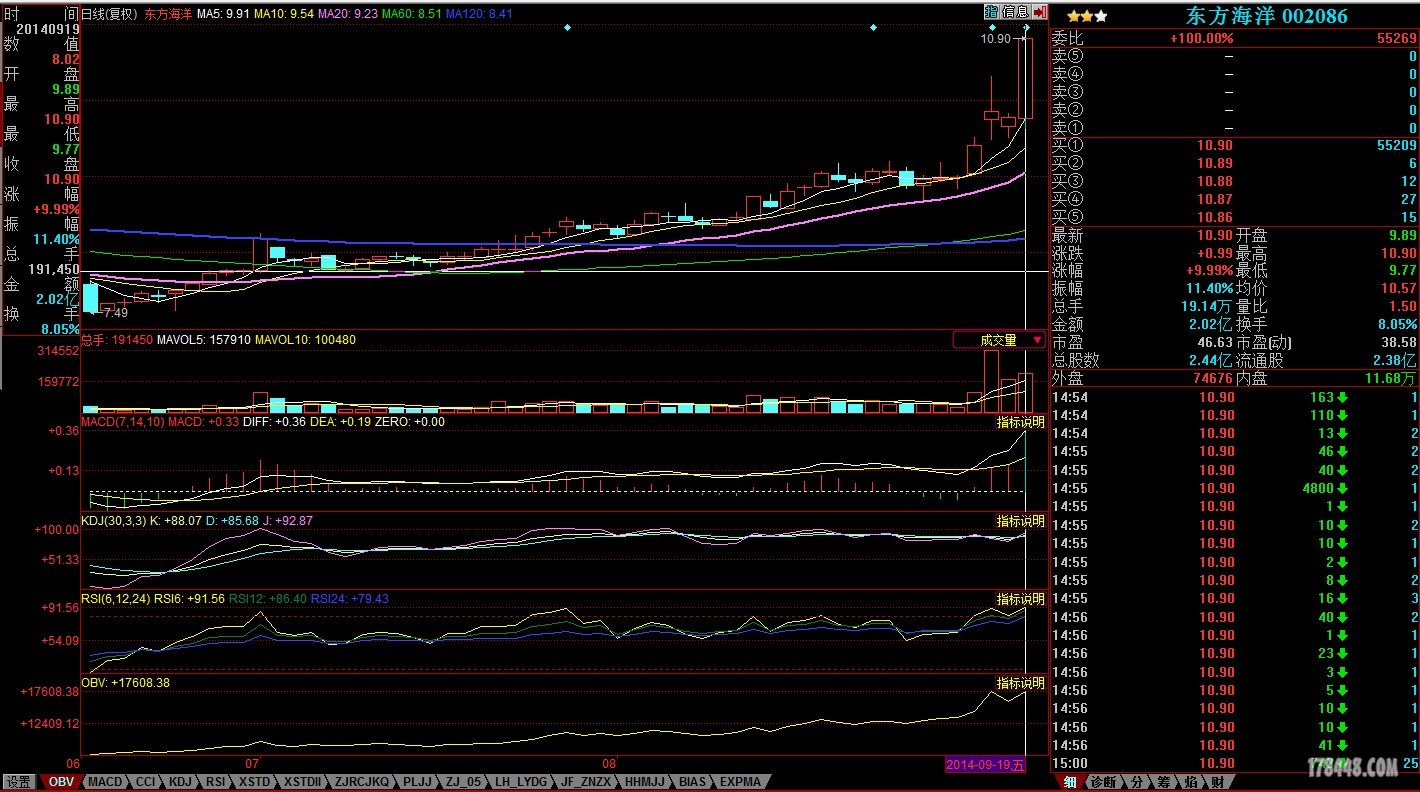
Task: Open MACD panel 指标说明 label
Action: click(x=1020, y=422)
